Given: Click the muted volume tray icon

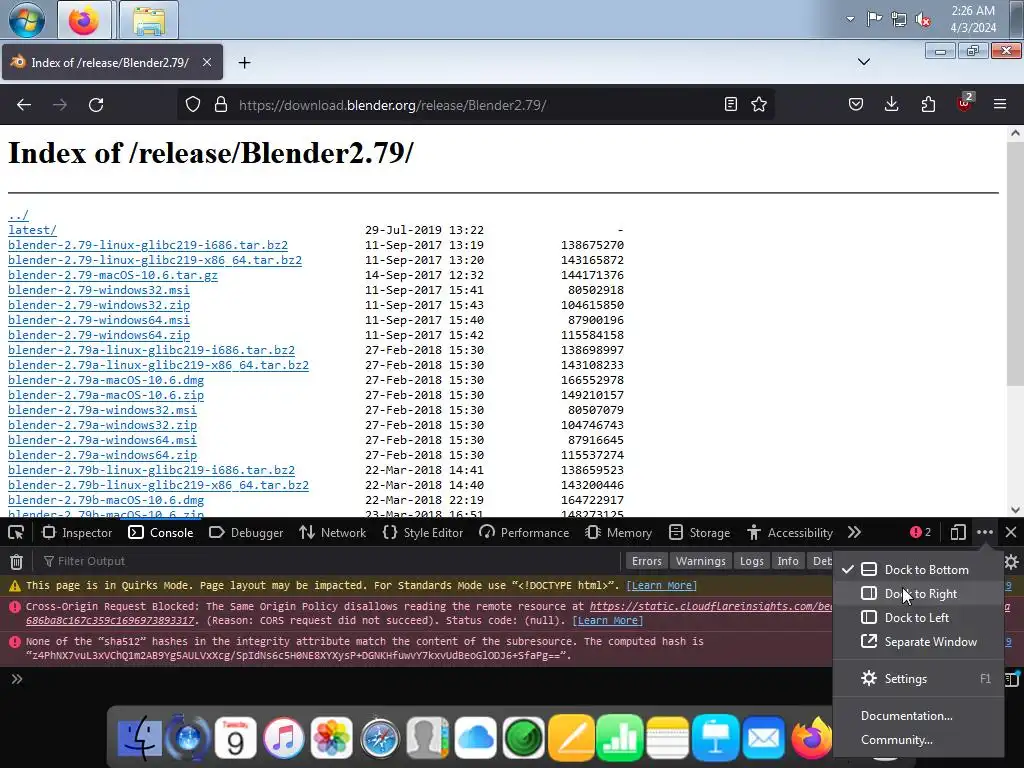Looking at the screenshot, I should (923, 19).
